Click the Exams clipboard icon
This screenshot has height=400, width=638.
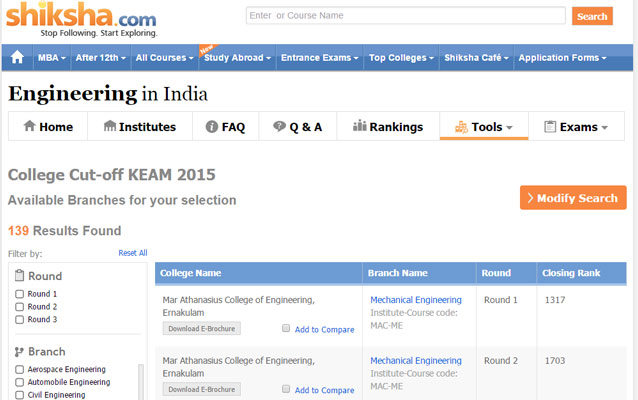(550, 127)
